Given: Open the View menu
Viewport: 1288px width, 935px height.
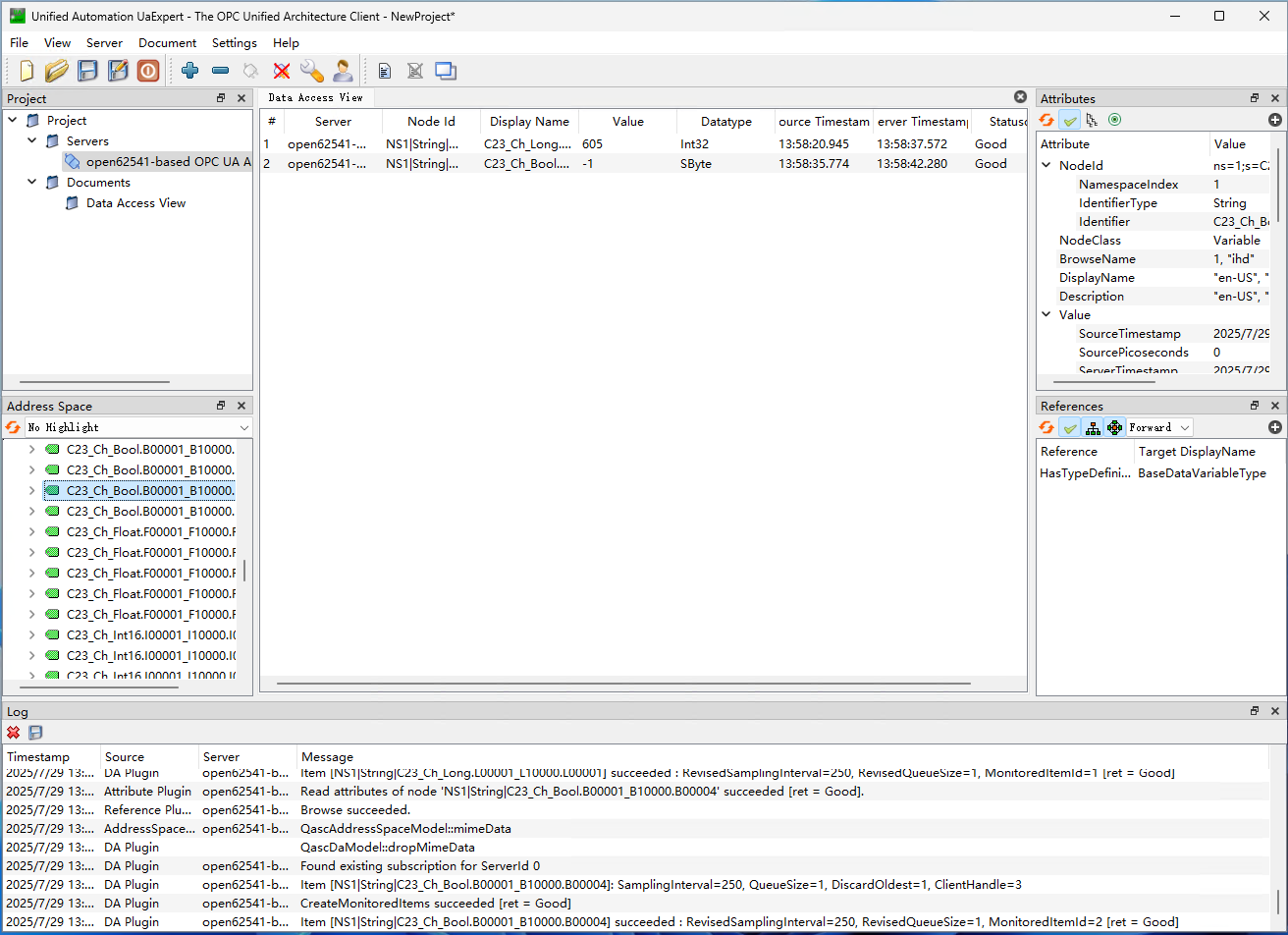Looking at the screenshot, I should pos(57,43).
